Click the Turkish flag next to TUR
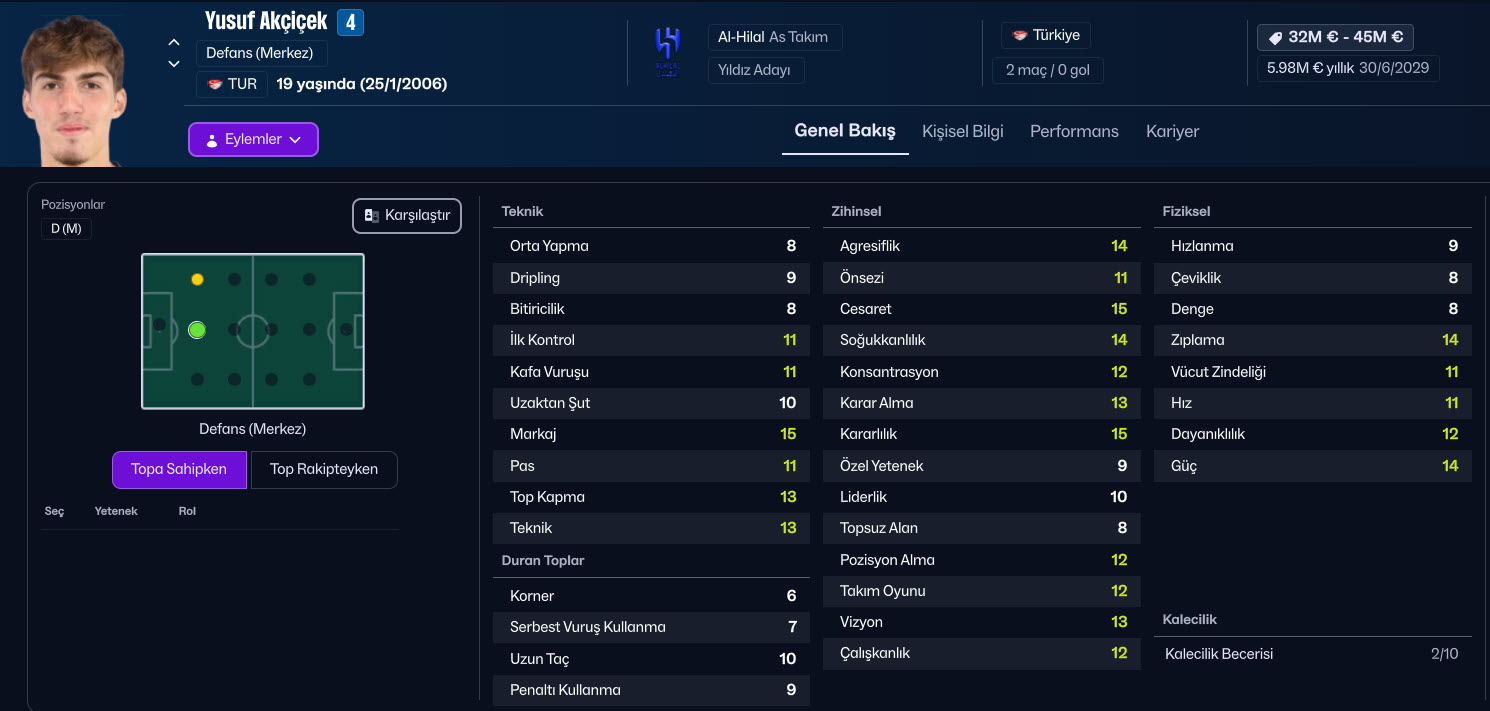1490x711 pixels. coord(215,84)
